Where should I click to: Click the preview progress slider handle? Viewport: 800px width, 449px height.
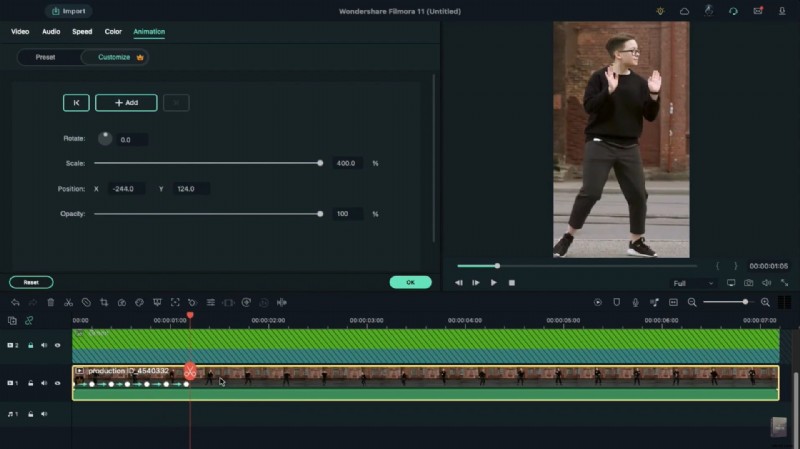tap(497, 266)
